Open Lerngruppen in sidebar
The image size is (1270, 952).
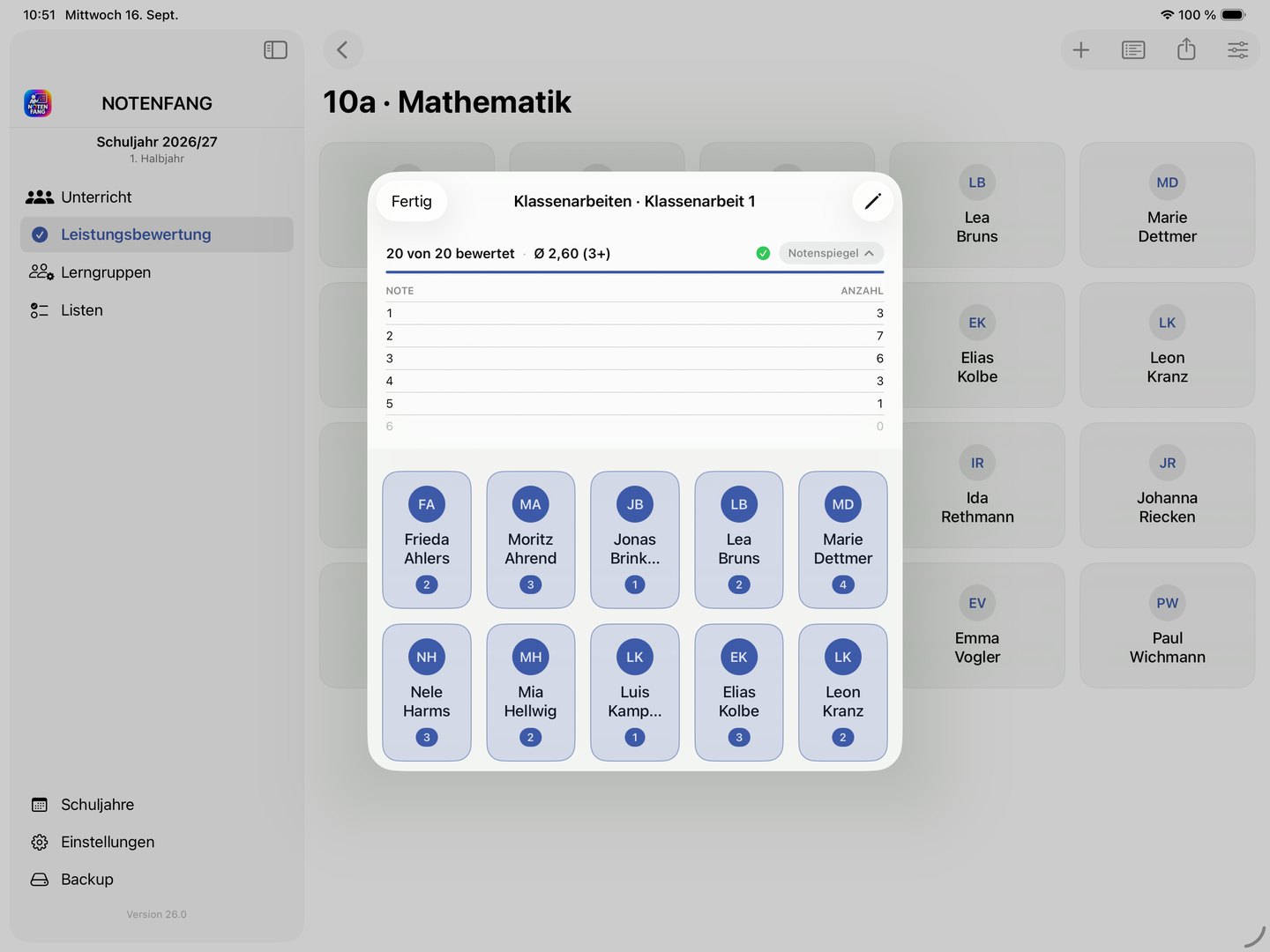pyautogui.click(x=157, y=272)
